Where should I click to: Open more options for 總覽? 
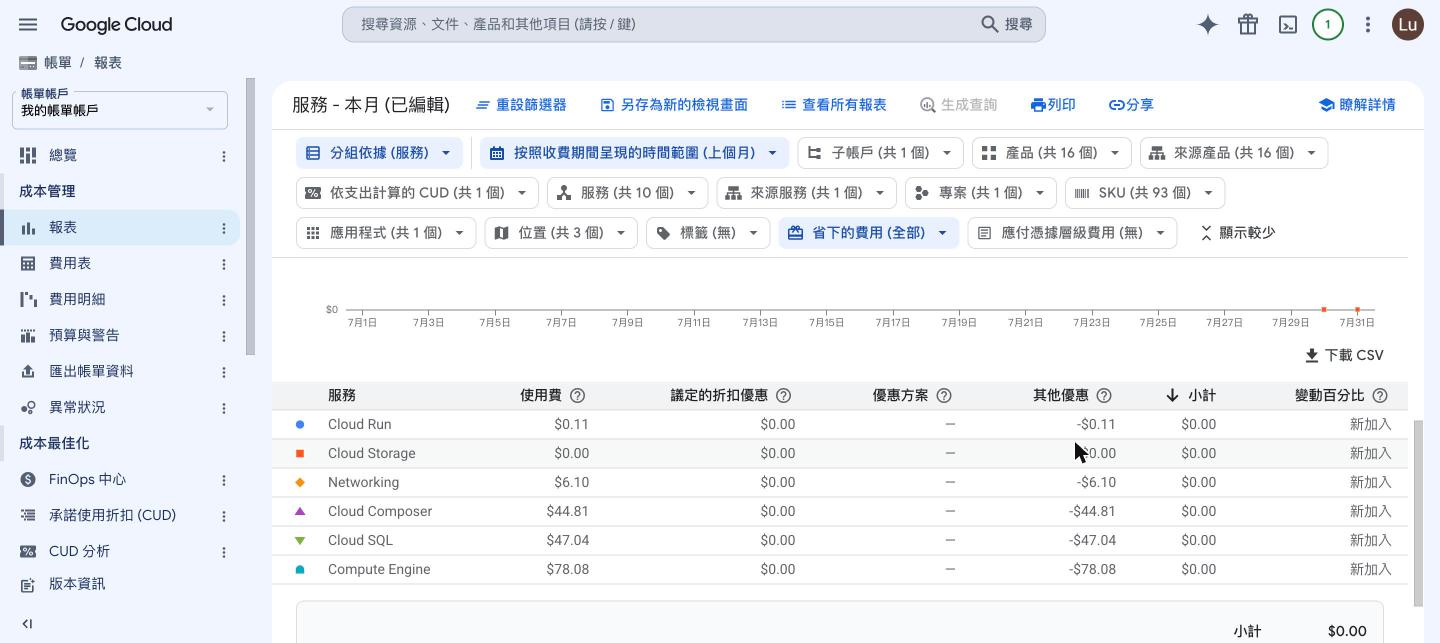[x=224, y=156]
